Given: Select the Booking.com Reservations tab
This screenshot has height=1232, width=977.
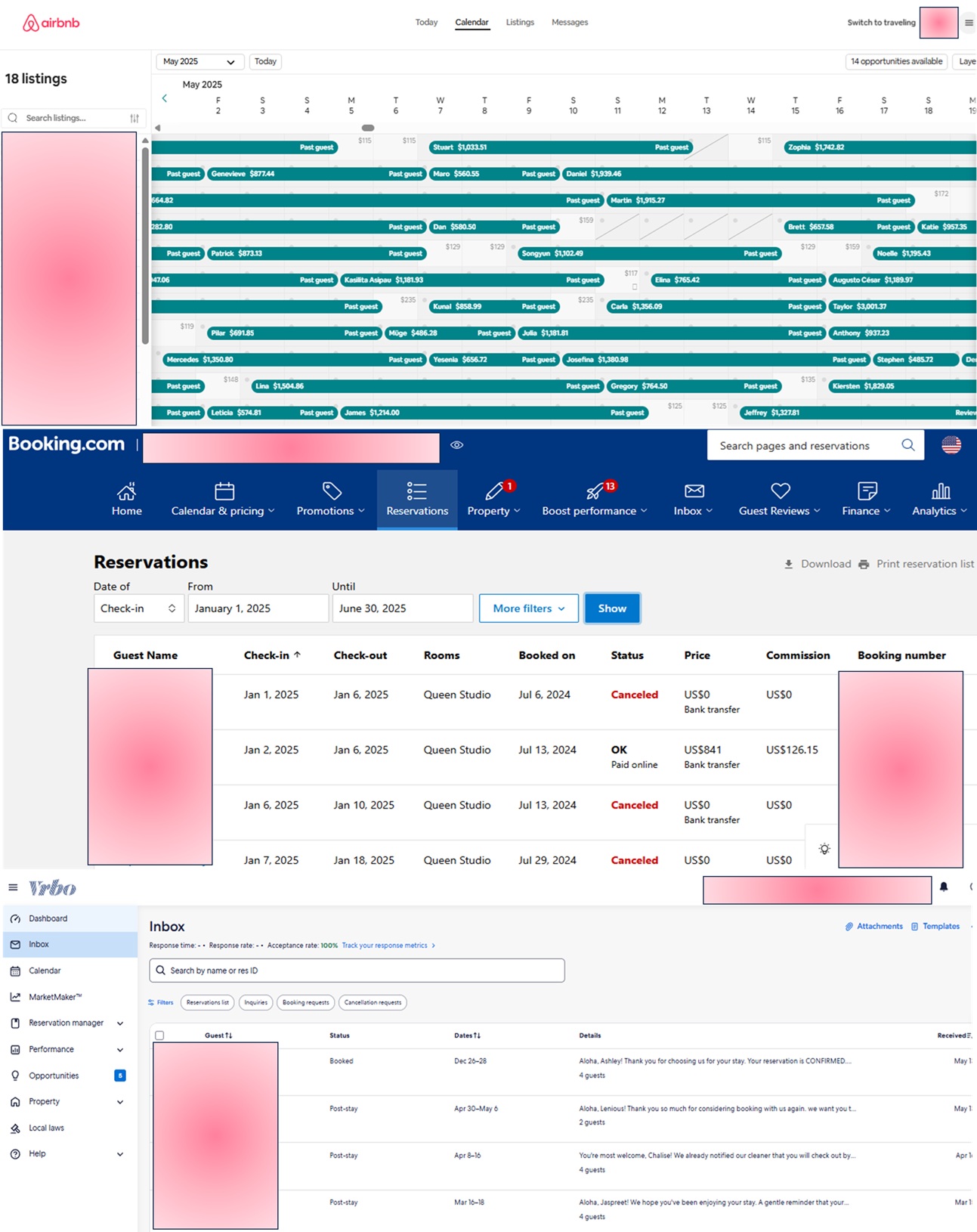Looking at the screenshot, I should tap(417, 500).
